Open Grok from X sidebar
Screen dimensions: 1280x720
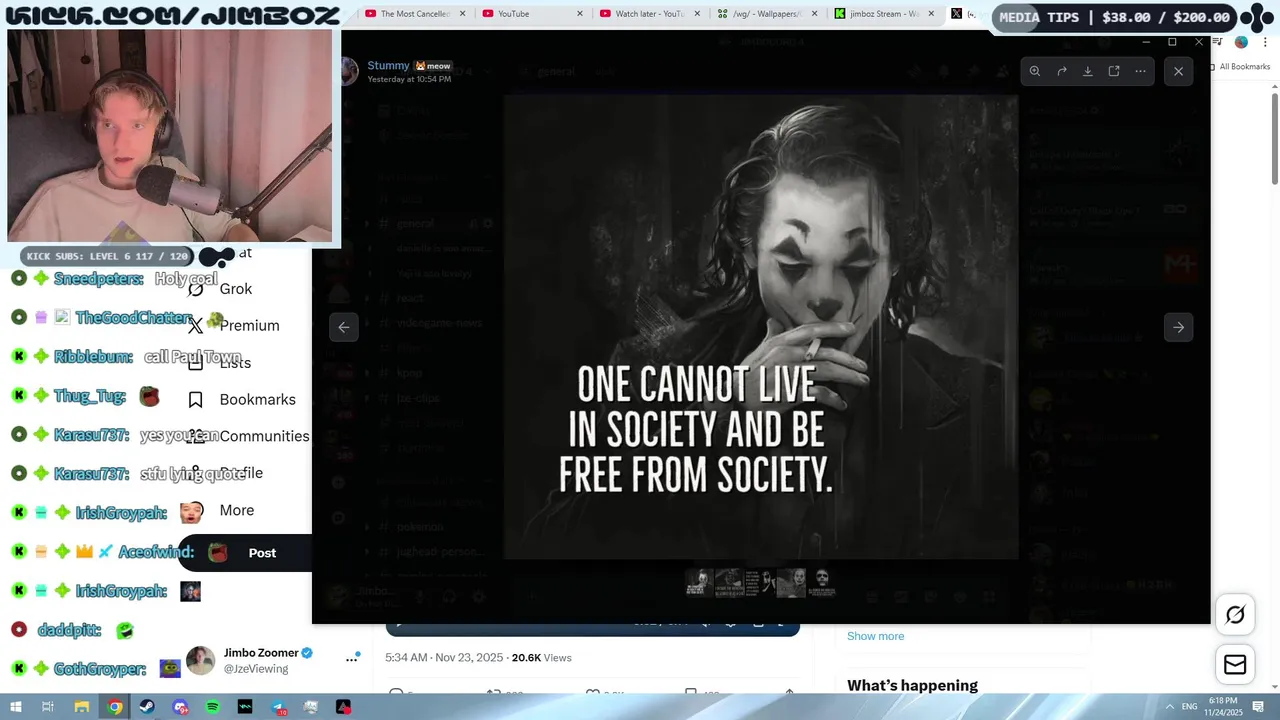(x=236, y=289)
